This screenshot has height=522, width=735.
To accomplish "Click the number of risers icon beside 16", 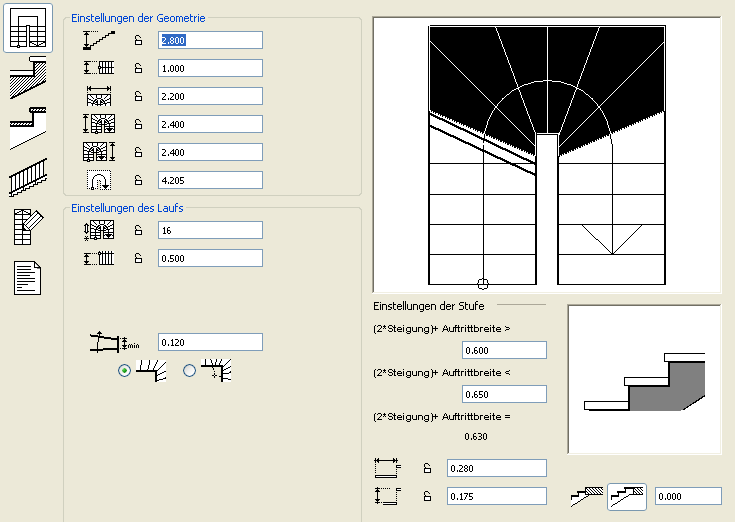I will (99, 230).
